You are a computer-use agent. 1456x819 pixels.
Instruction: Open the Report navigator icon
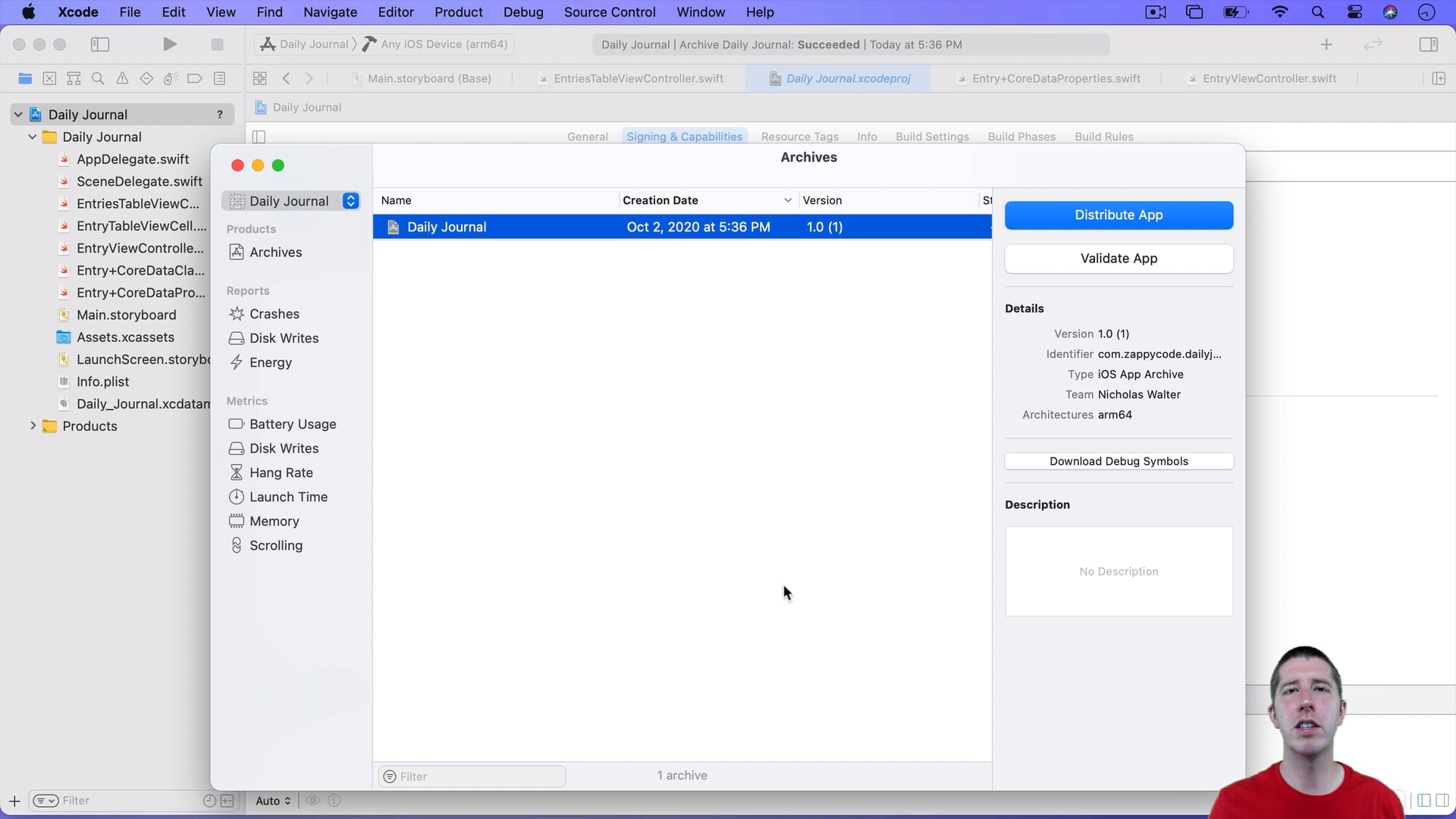(x=219, y=78)
